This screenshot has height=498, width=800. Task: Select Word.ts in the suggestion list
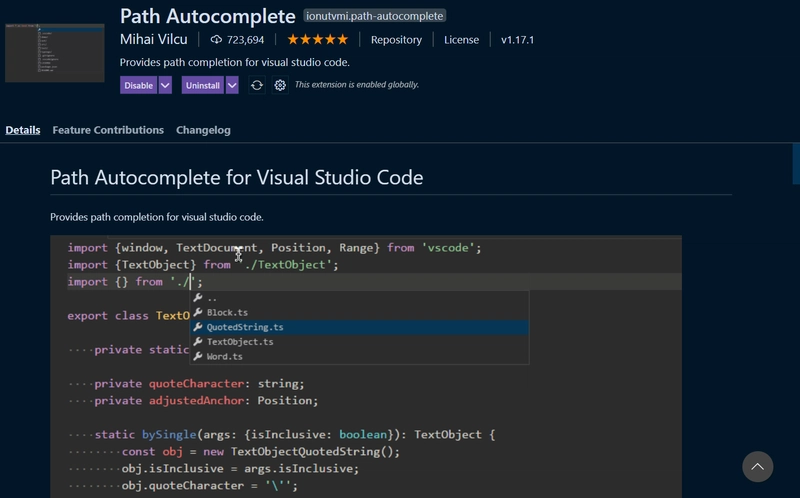click(x=360, y=357)
